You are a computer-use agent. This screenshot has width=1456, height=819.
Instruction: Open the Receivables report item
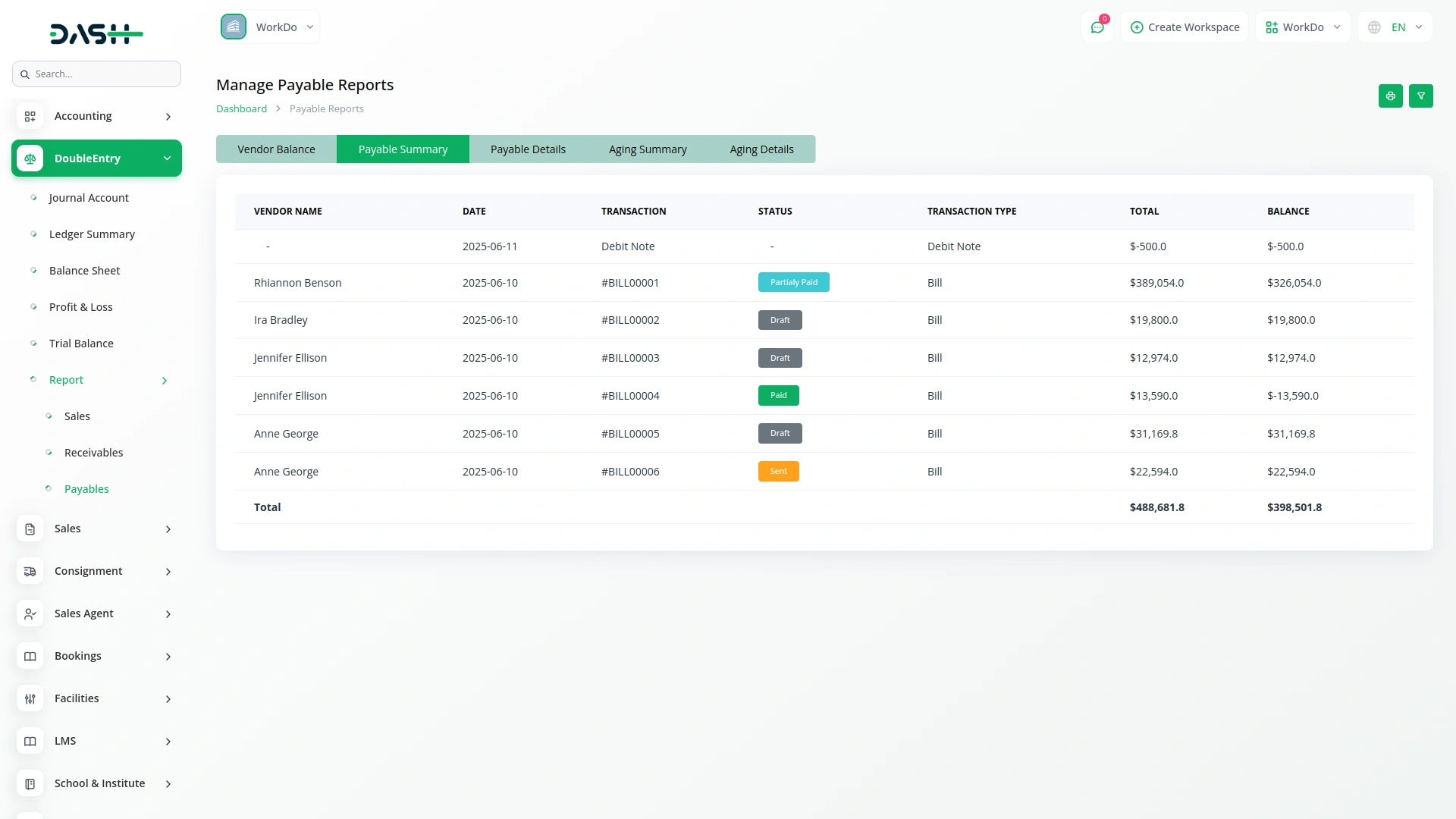(93, 453)
